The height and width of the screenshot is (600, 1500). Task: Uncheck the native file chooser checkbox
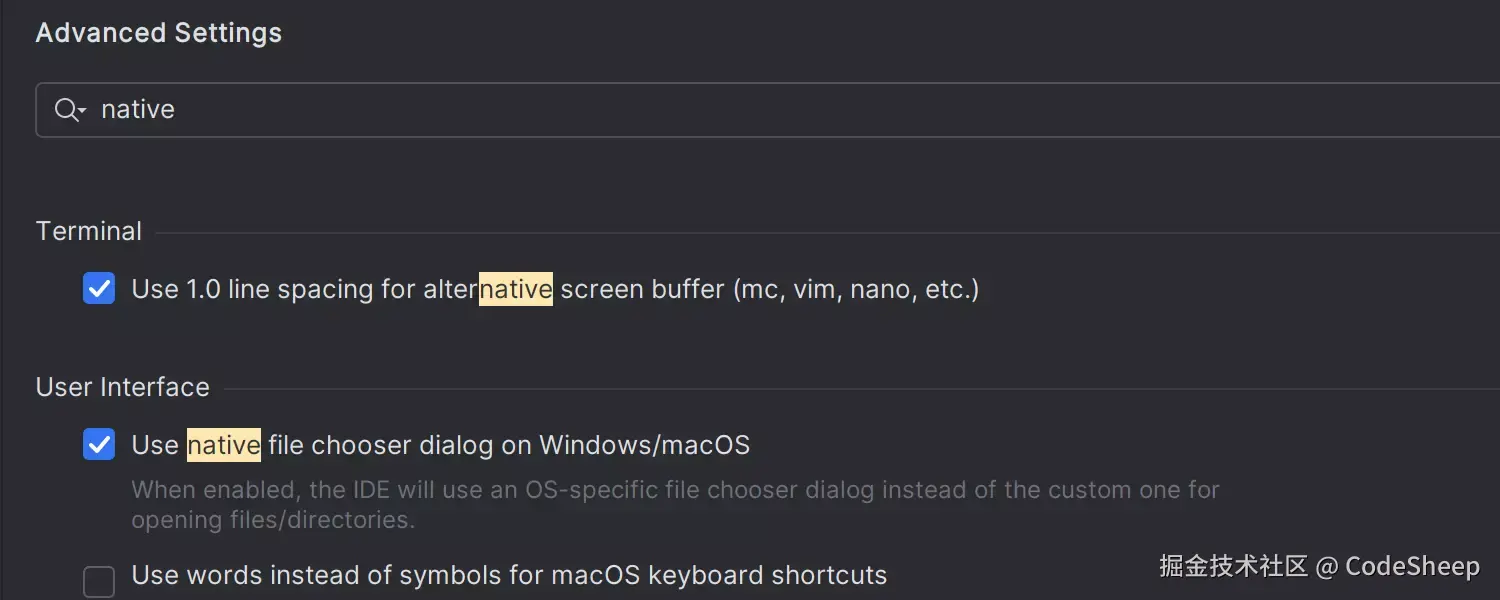click(99, 445)
